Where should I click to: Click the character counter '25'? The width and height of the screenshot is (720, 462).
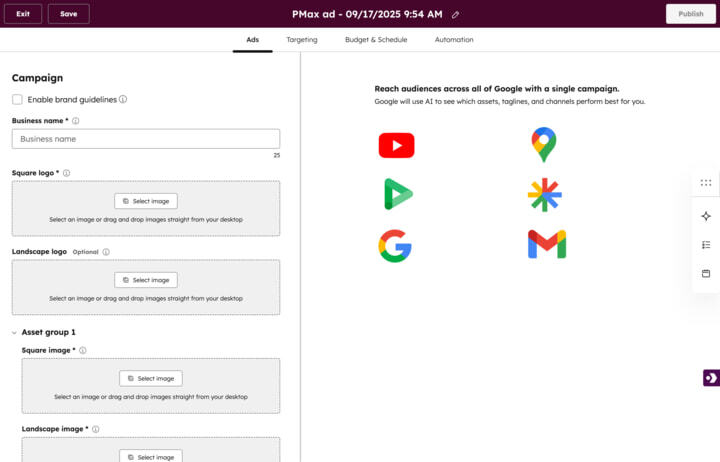pos(277,155)
